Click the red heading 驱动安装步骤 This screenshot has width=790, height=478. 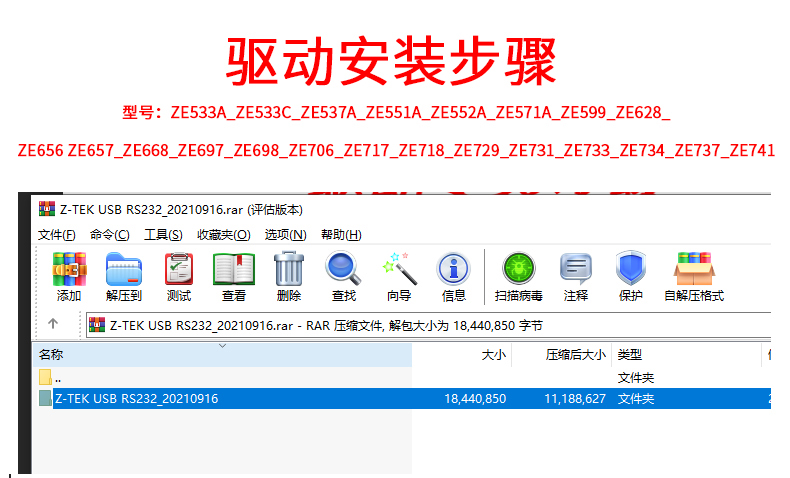pyautogui.click(x=391, y=61)
